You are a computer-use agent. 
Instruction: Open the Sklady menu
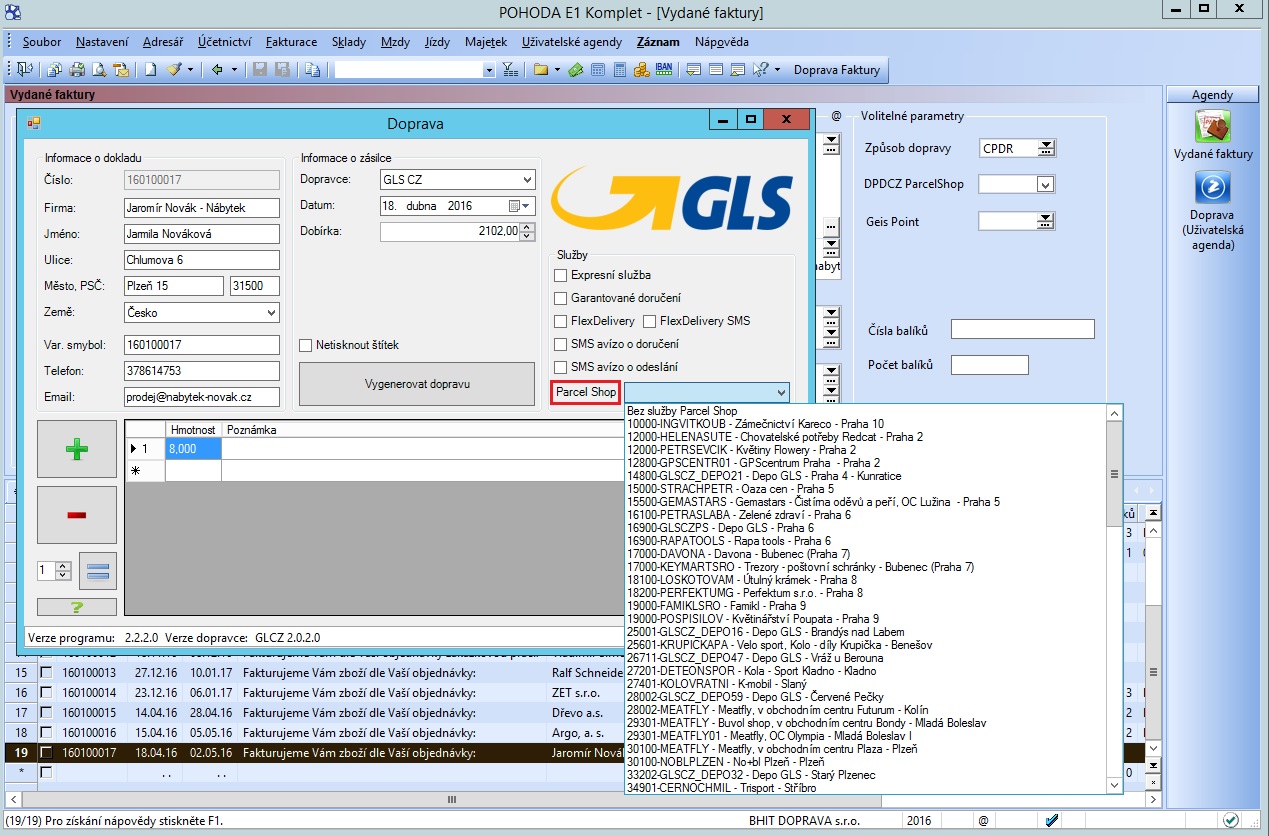point(349,42)
